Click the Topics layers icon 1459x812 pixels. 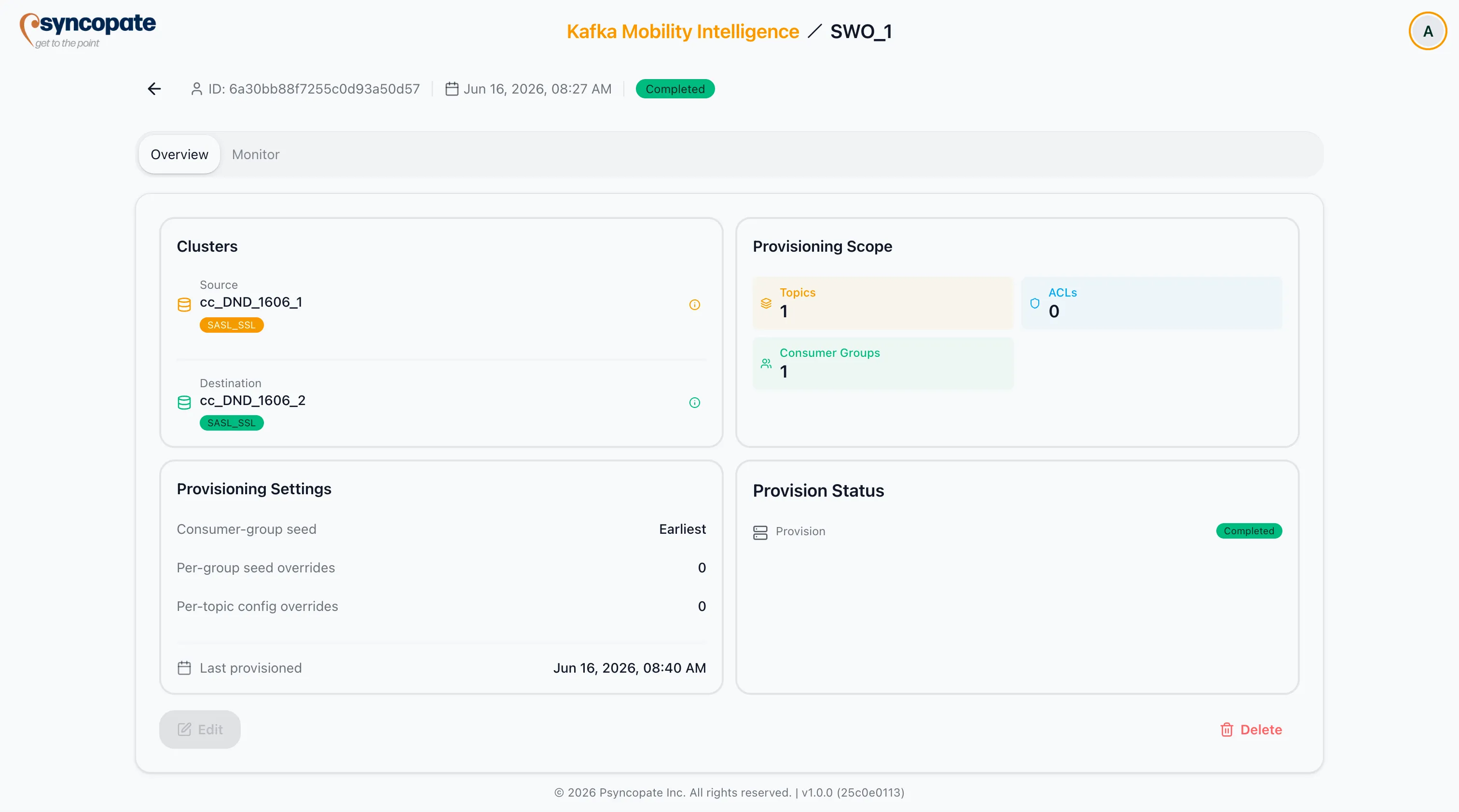tap(766, 303)
